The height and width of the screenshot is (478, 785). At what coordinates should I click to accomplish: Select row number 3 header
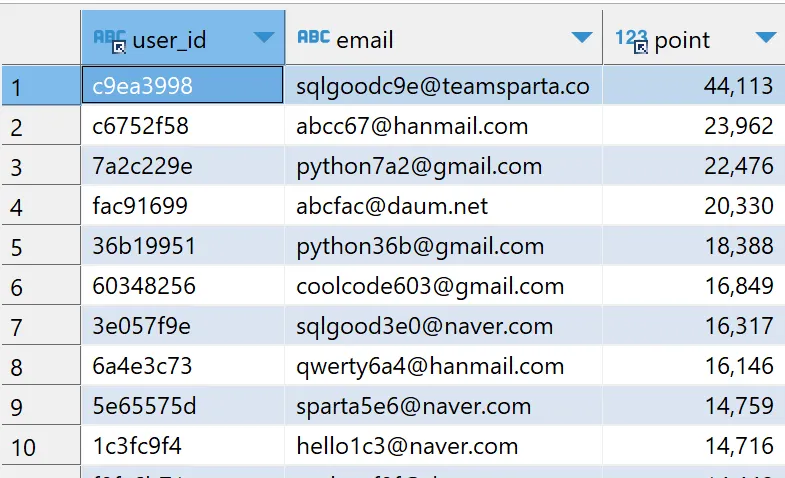point(41,166)
